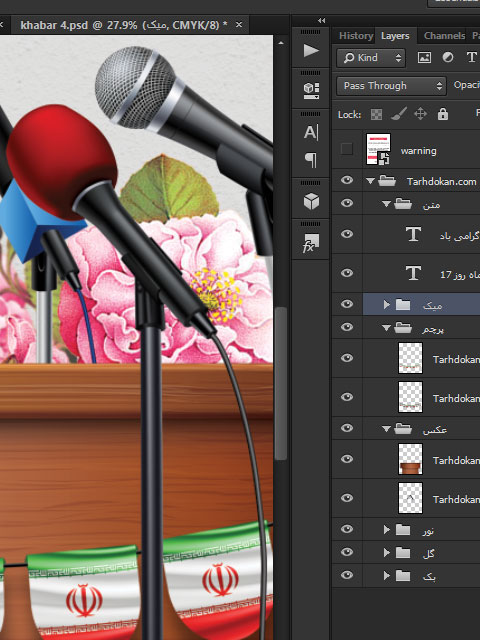Screen dimensions: 480x640
Task: Hide the بک group
Action: 347,575
